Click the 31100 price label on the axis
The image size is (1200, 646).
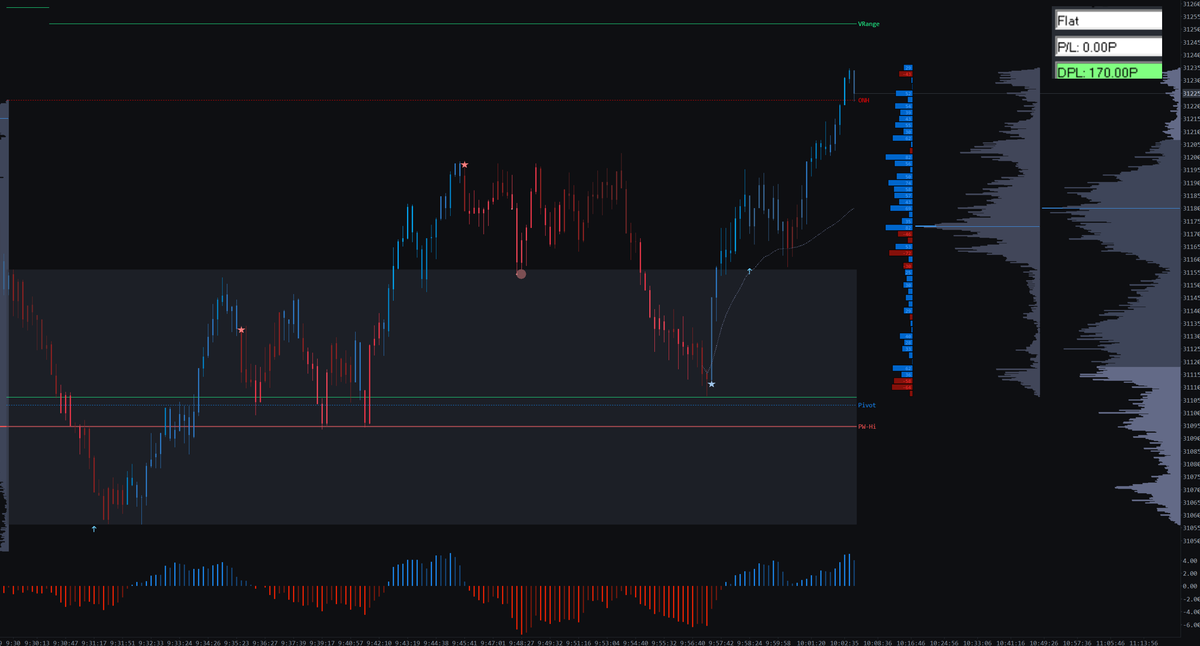pyautogui.click(x=1190, y=412)
